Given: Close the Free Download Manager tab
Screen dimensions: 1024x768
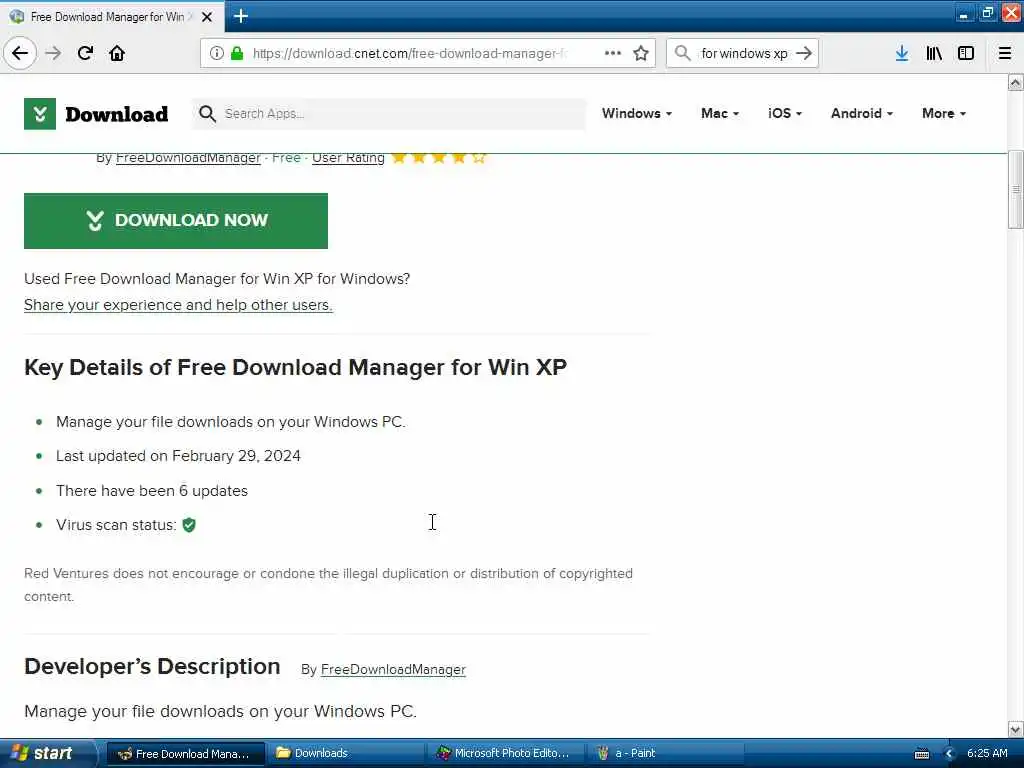Looking at the screenshot, I should (x=207, y=16).
